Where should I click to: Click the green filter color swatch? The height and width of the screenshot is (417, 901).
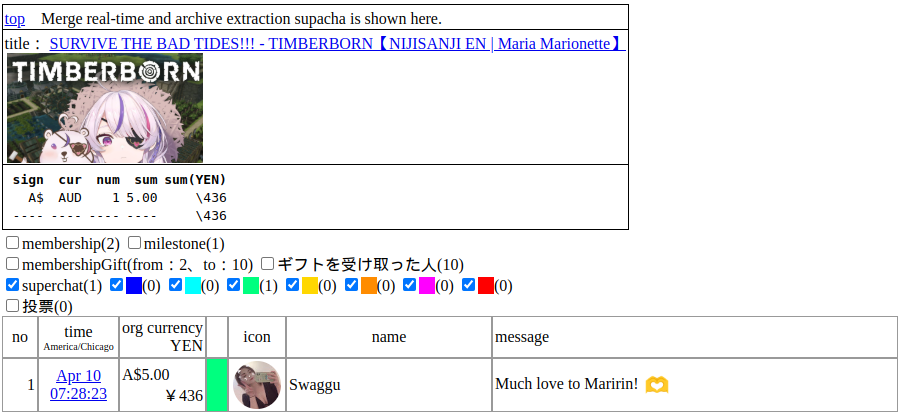(x=251, y=285)
